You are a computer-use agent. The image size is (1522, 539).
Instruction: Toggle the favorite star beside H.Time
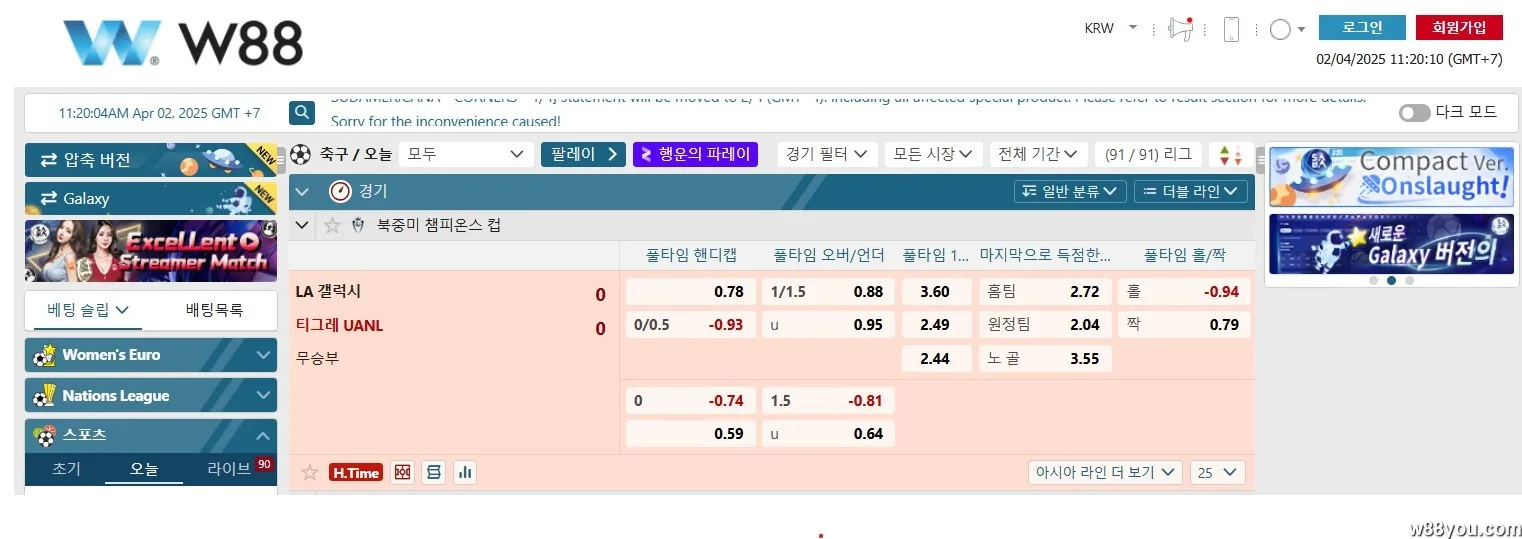point(310,472)
